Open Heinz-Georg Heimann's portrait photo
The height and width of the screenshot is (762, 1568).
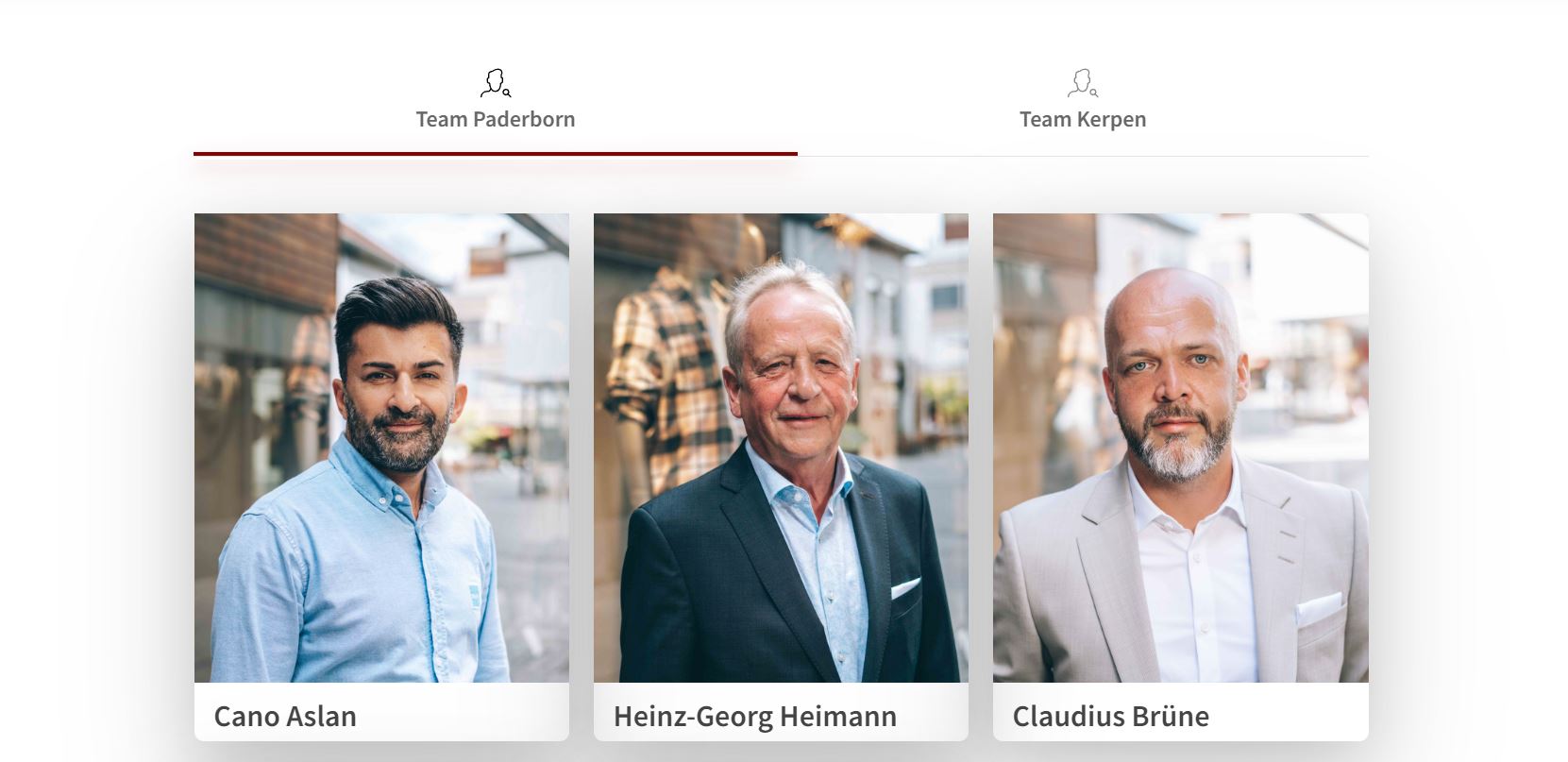point(781,448)
